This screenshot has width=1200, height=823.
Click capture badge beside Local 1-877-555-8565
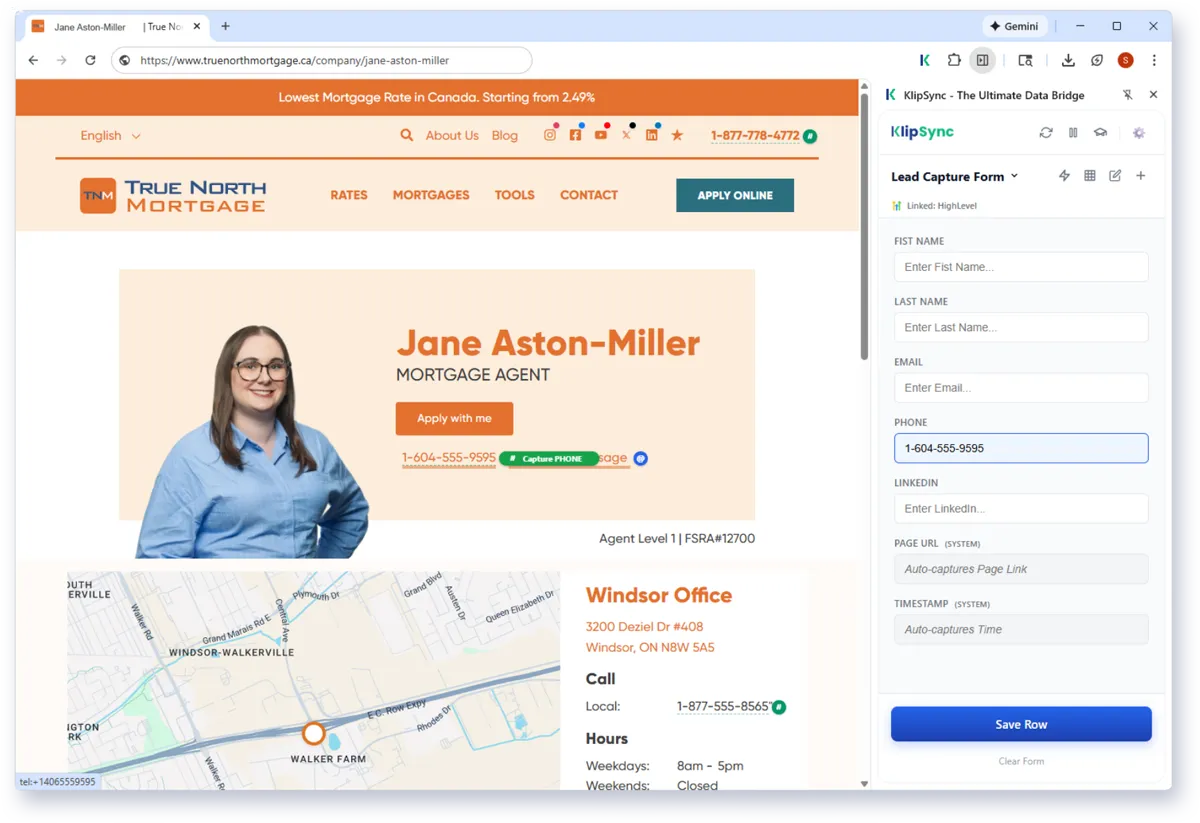pos(779,707)
